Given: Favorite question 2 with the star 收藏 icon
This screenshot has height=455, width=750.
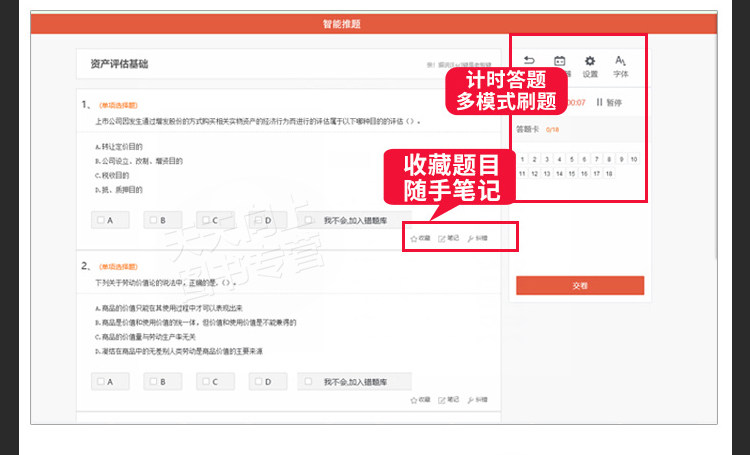Looking at the screenshot, I should (x=420, y=400).
